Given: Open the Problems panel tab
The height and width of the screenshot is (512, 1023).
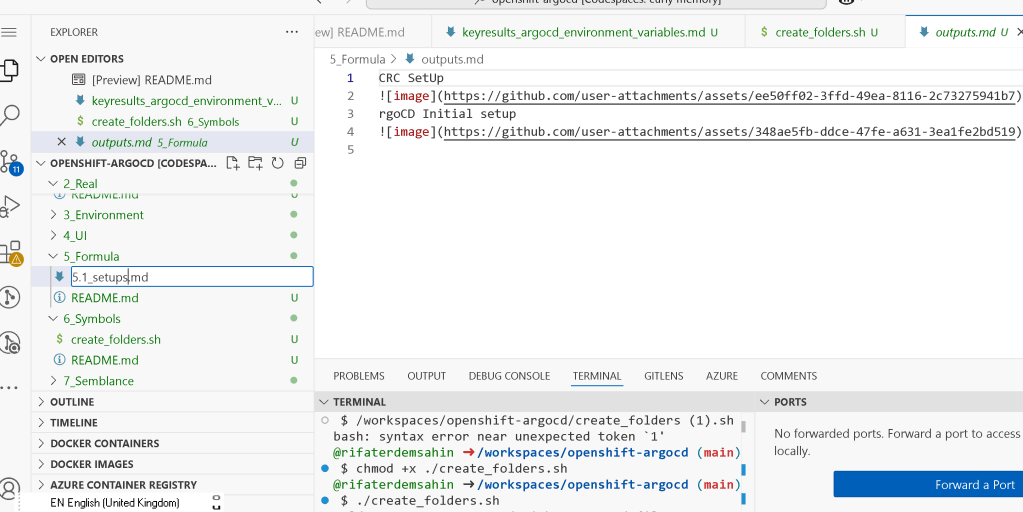Looking at the screenshot, I should pyautogui.click(x=359, y=376).
